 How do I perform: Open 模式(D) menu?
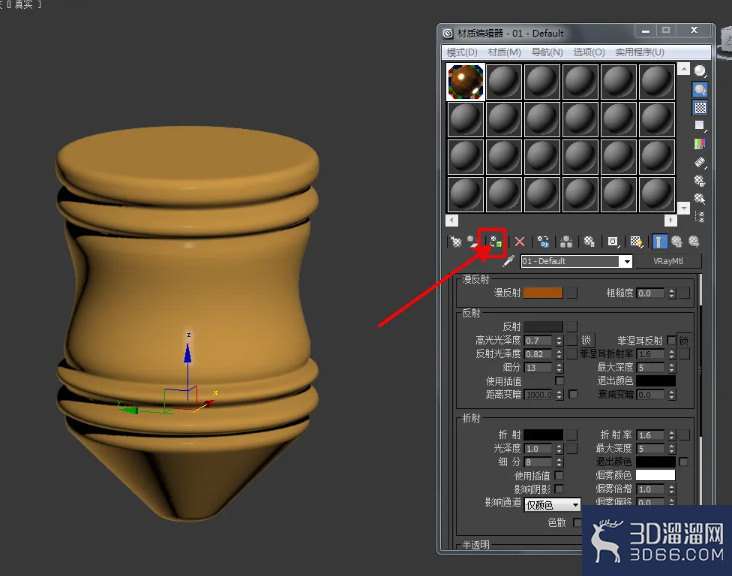tap(462, 52)
